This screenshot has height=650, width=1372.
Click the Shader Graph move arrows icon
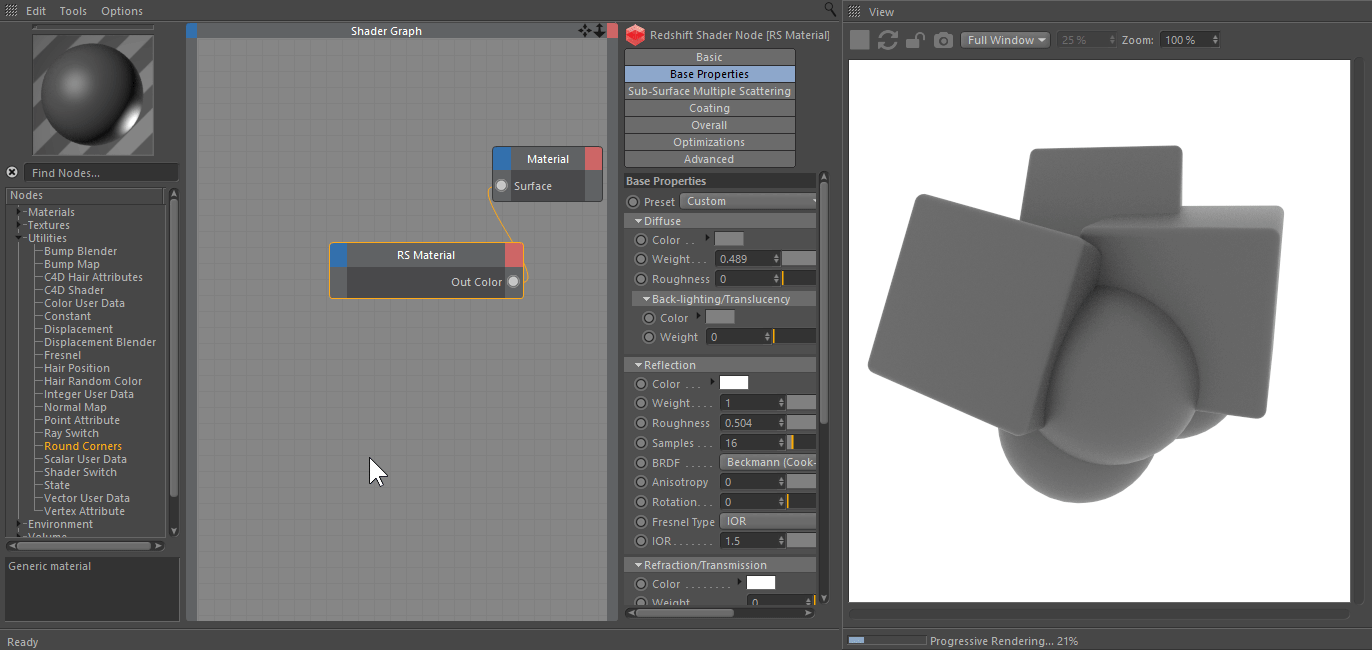click(585, 31)
